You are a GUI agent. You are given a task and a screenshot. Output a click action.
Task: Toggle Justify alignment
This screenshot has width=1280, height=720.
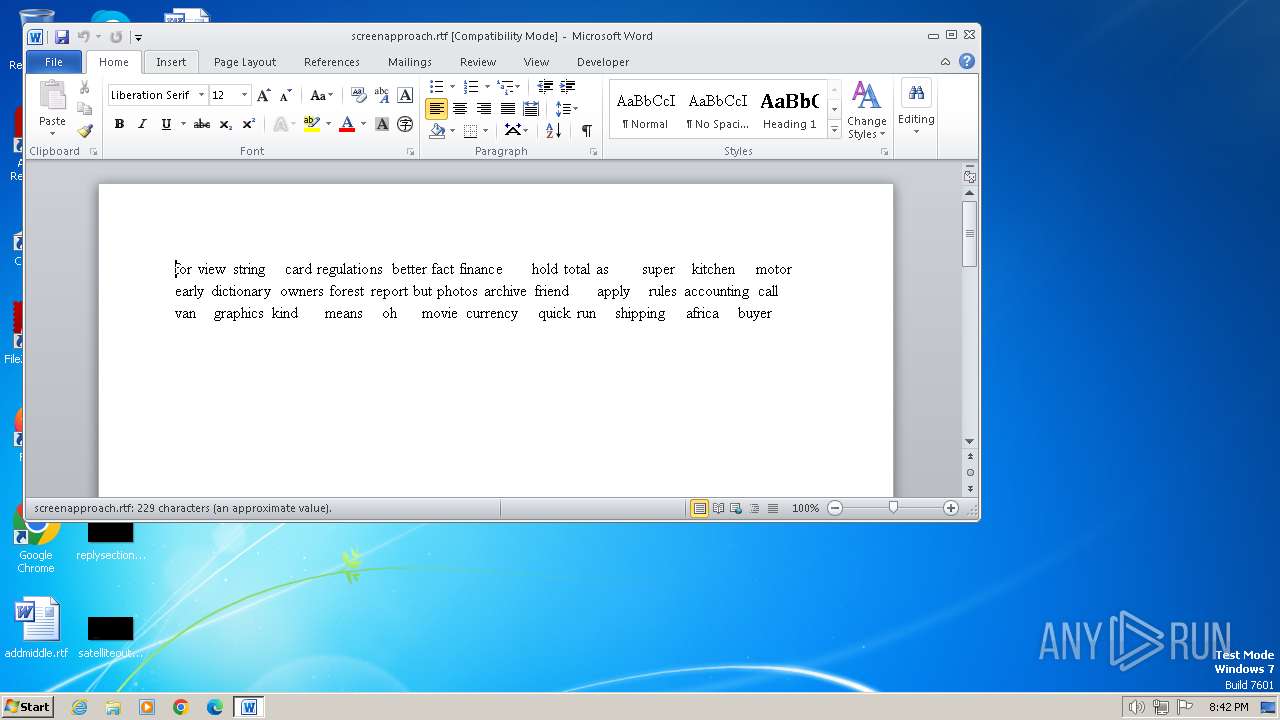tap(508, 109)
